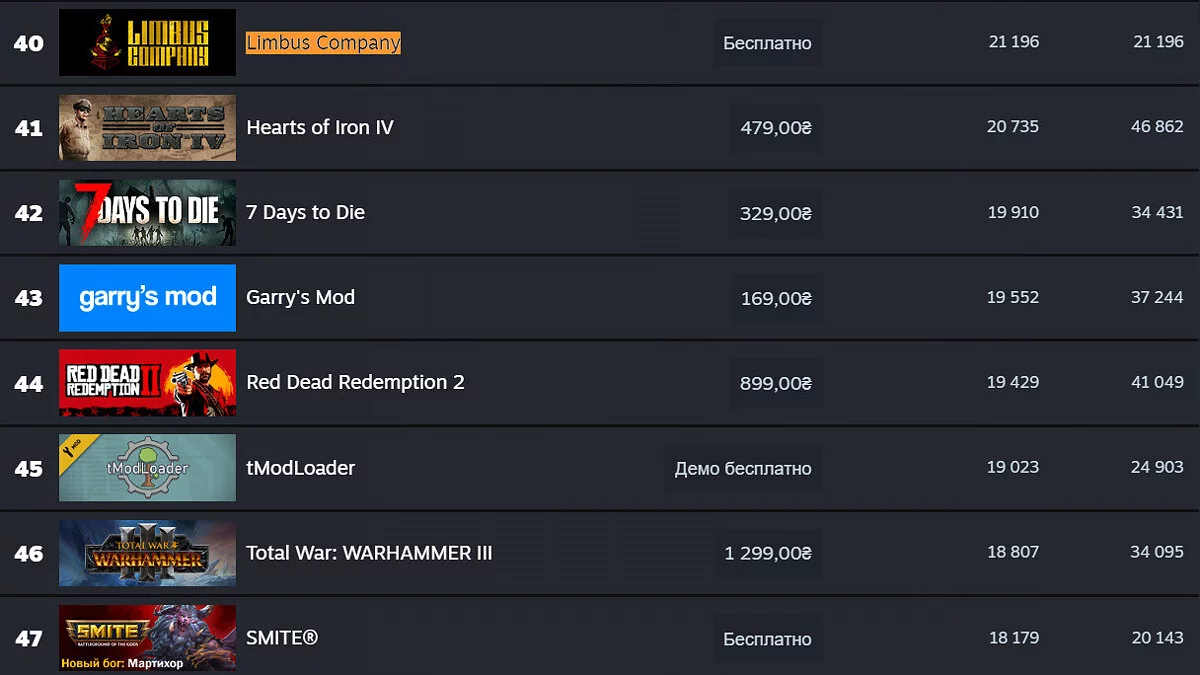Select the 7 Days to Die banner image

tap(147, 212)
